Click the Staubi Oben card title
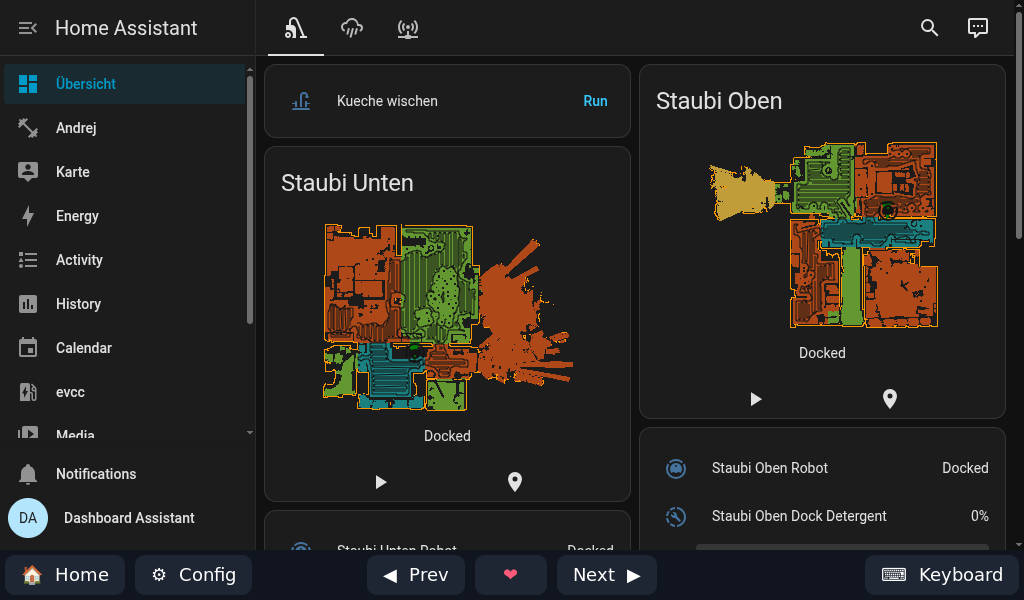1024x600 pixels. (719, 101)
